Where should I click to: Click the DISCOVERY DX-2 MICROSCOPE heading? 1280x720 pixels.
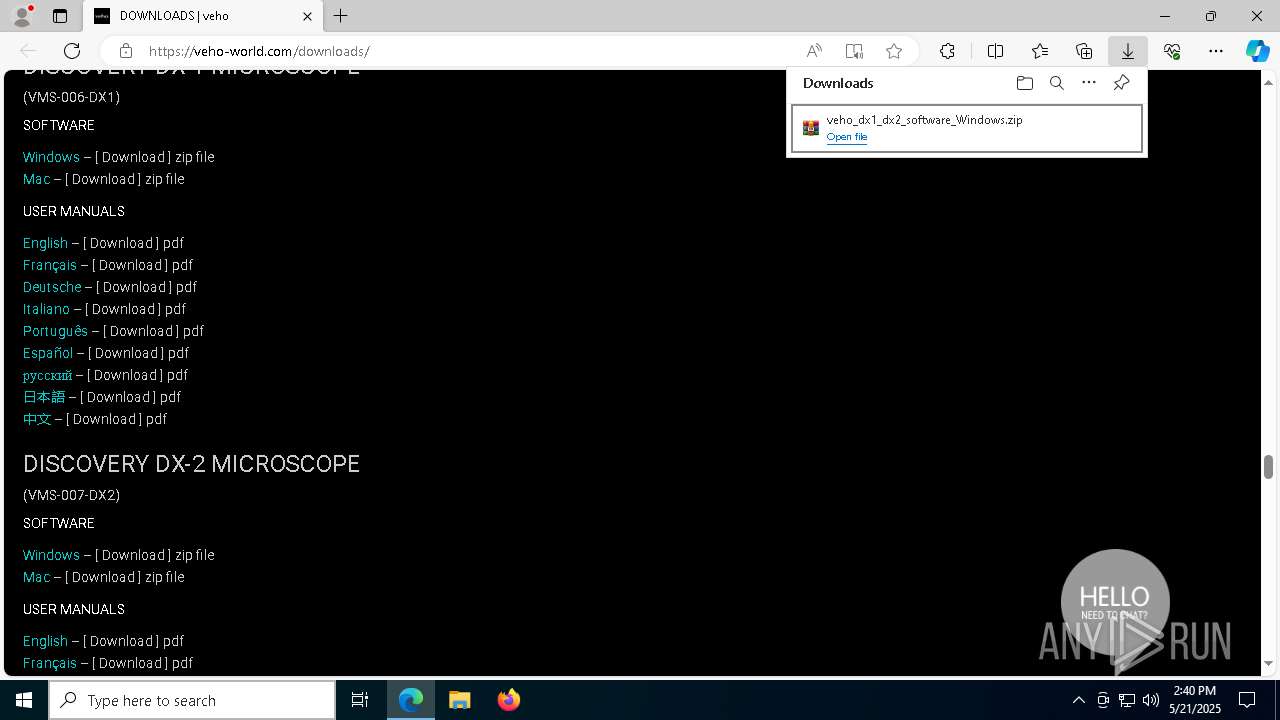click(x=191, y=464)
